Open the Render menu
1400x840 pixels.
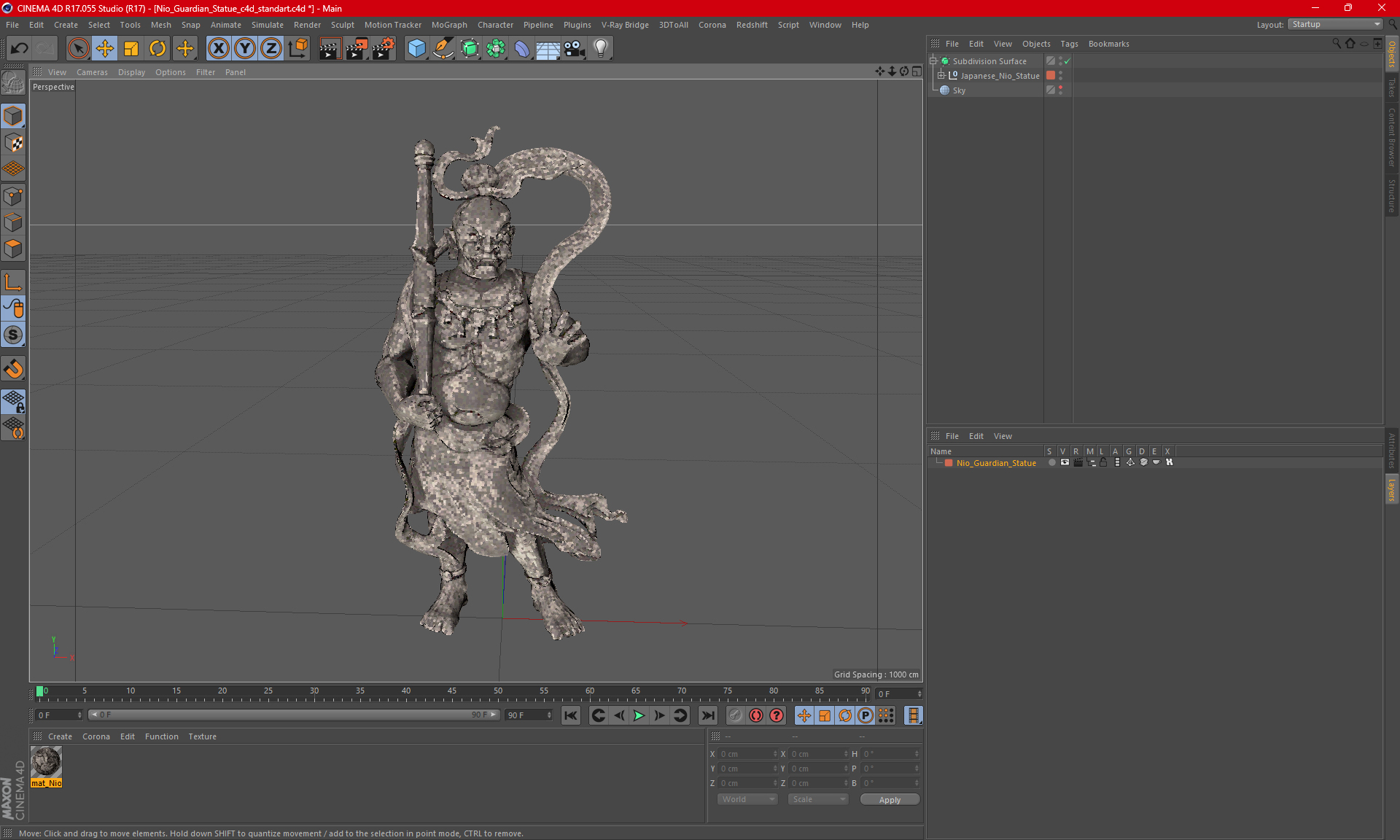[x=307, y=25]
